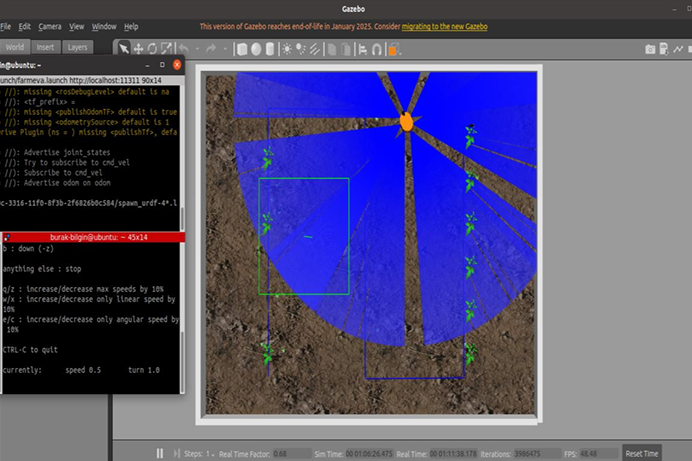Pause the simulation

[x=159, y=453]
